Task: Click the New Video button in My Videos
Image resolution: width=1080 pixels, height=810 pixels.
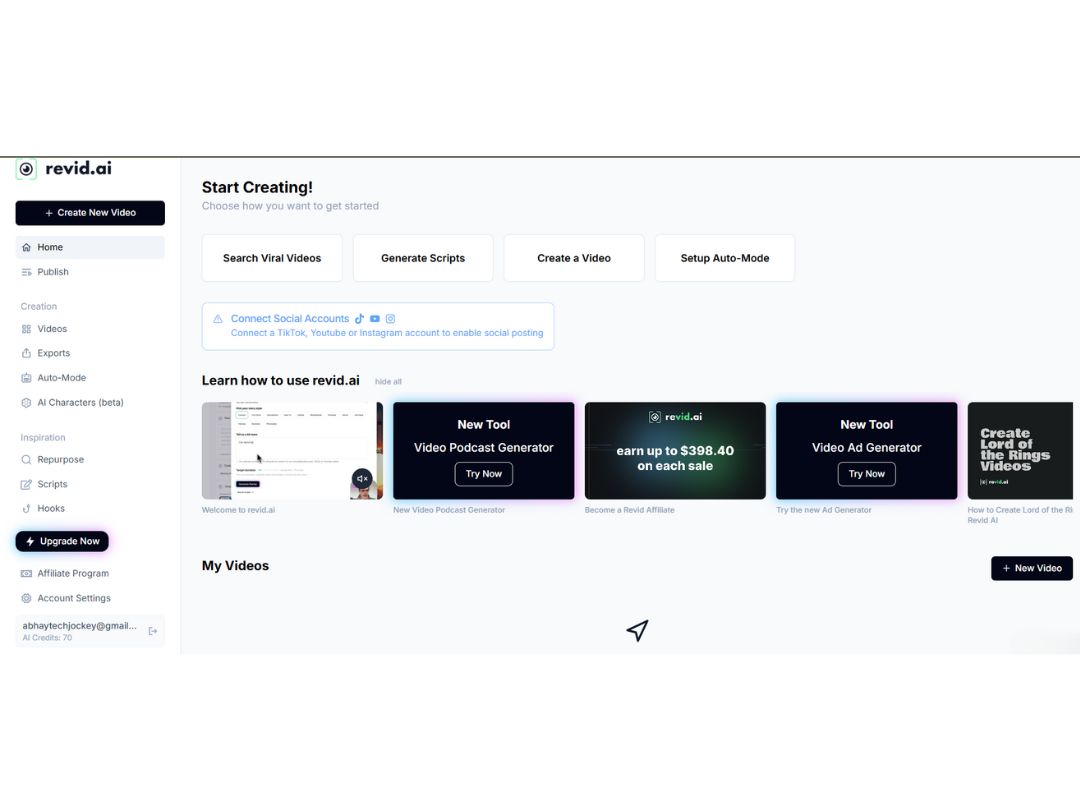Action: (x=1032, y=568)
